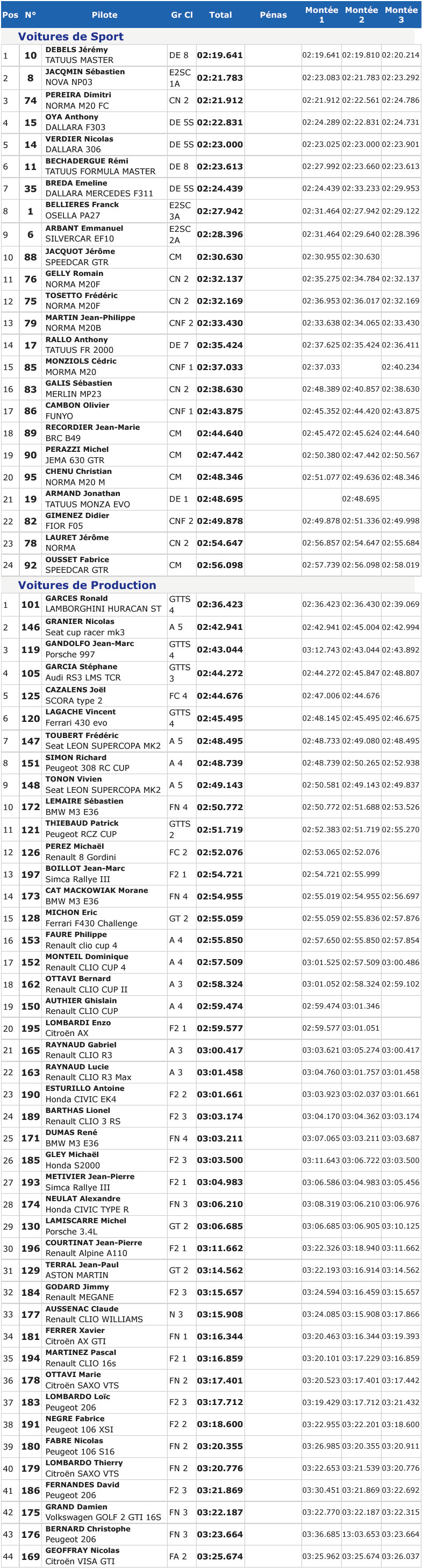
Task: Click driver name GELLY Romain
Action: pyautogui.click(x=74, y=273)
